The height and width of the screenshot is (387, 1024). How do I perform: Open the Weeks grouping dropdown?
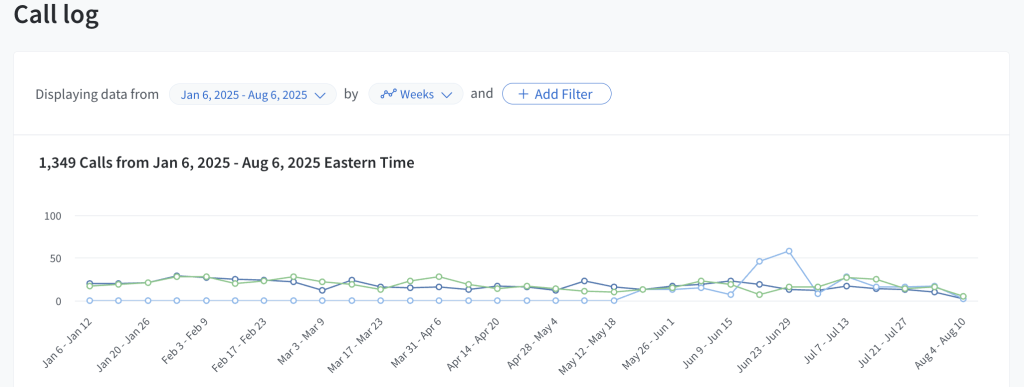[x=416, y=94]
